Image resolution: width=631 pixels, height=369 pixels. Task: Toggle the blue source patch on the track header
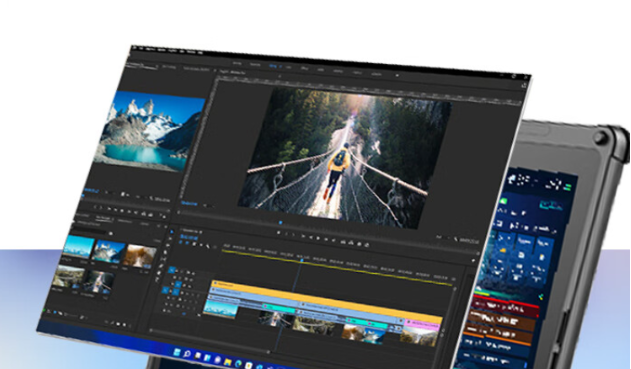165,290
